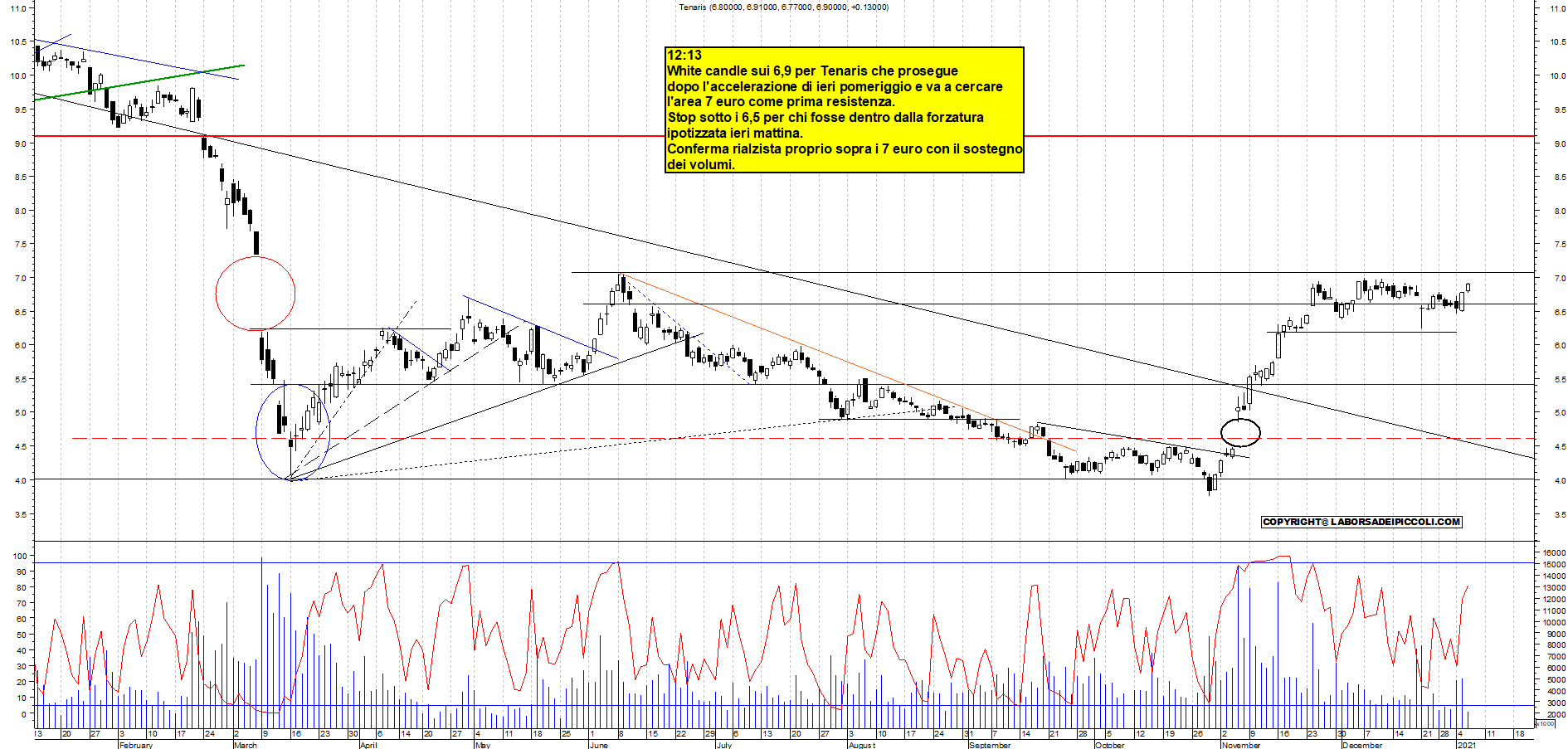Click the June label on the time axis

pyautogui.click(x=598, y=745)
